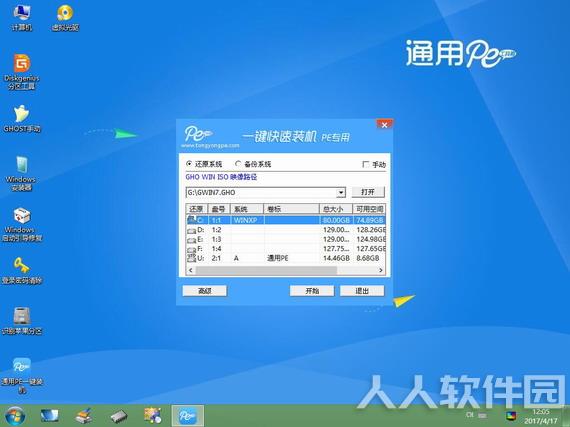Open the Apple partition recognition desktop icon
Viewport: 570px width, 427px height.
22,321
